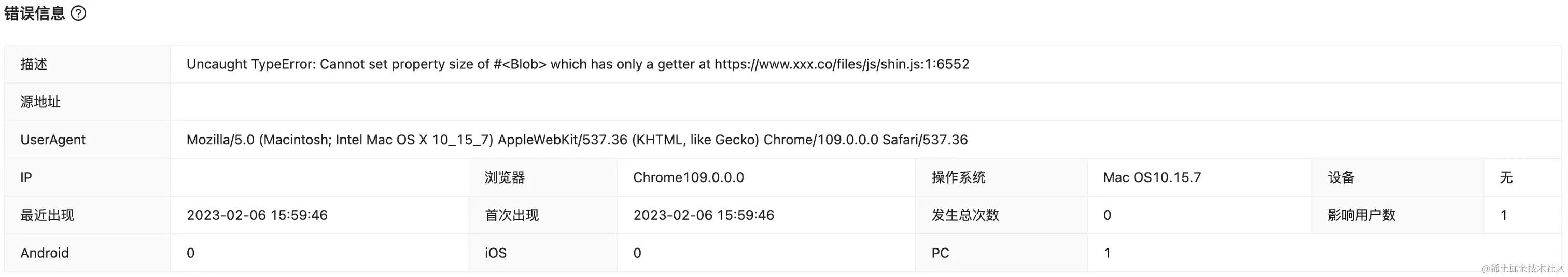
Task: Click the 发生总次数 label cell
Action: click(965, 215)
